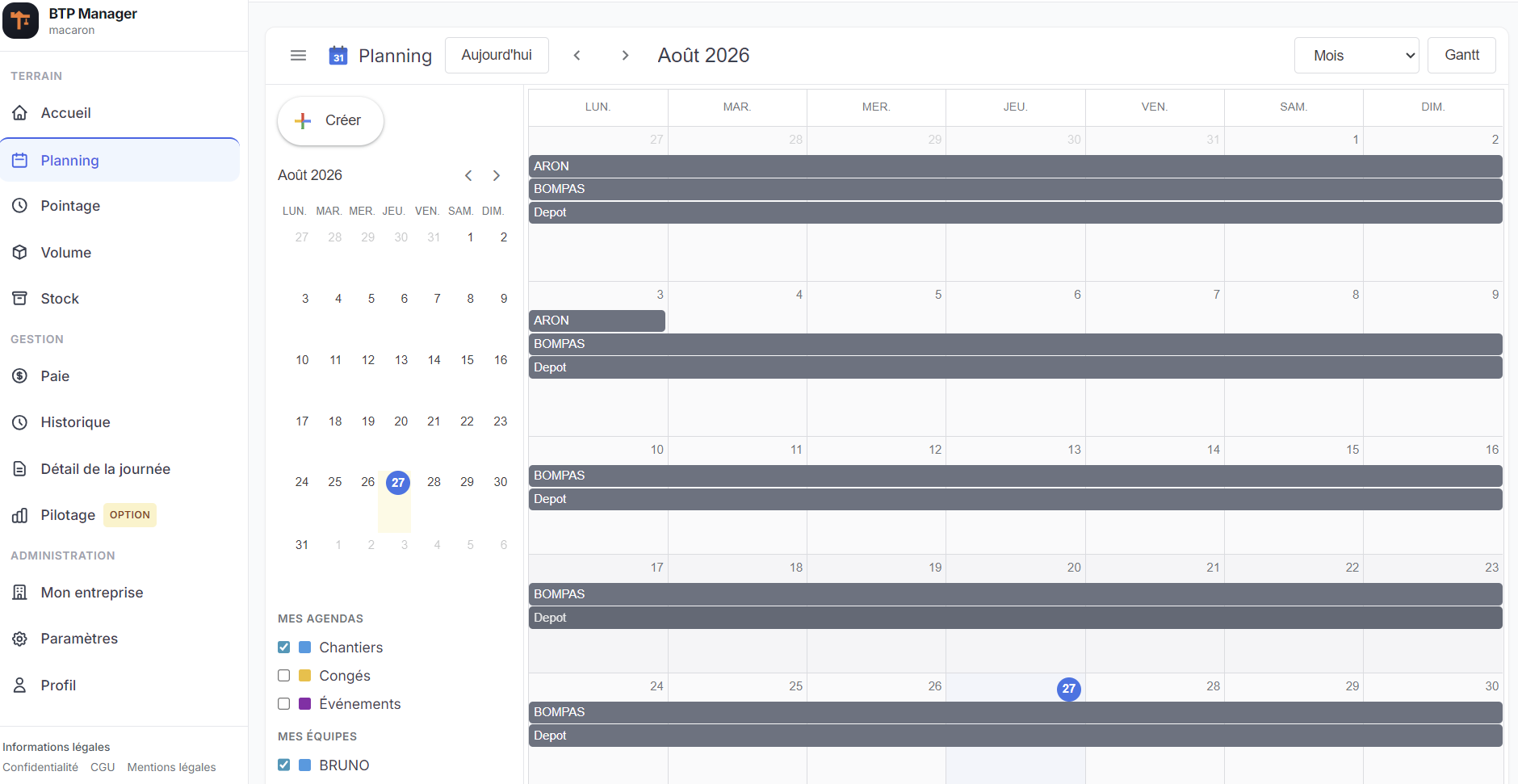
Task: Click the blue Chantiers color swatch
Action: click(x=305, y=648)
